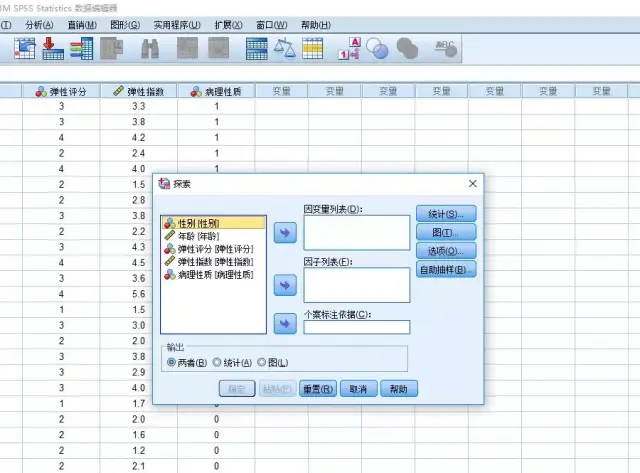Open the 窗口(W) menu
The image size is (640, 473).
272,25
